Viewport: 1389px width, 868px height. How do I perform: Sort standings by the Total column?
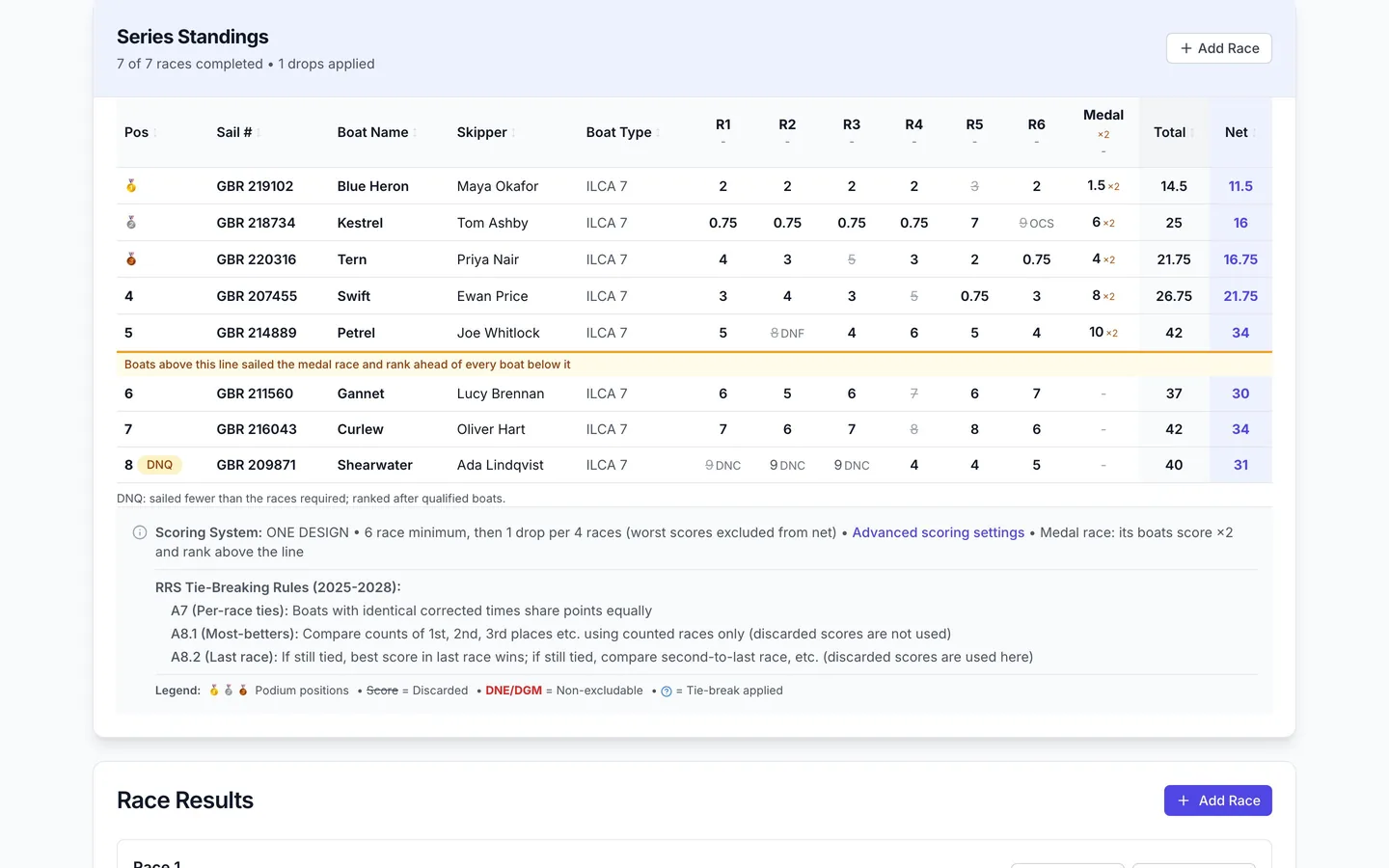coord(1174,132)
